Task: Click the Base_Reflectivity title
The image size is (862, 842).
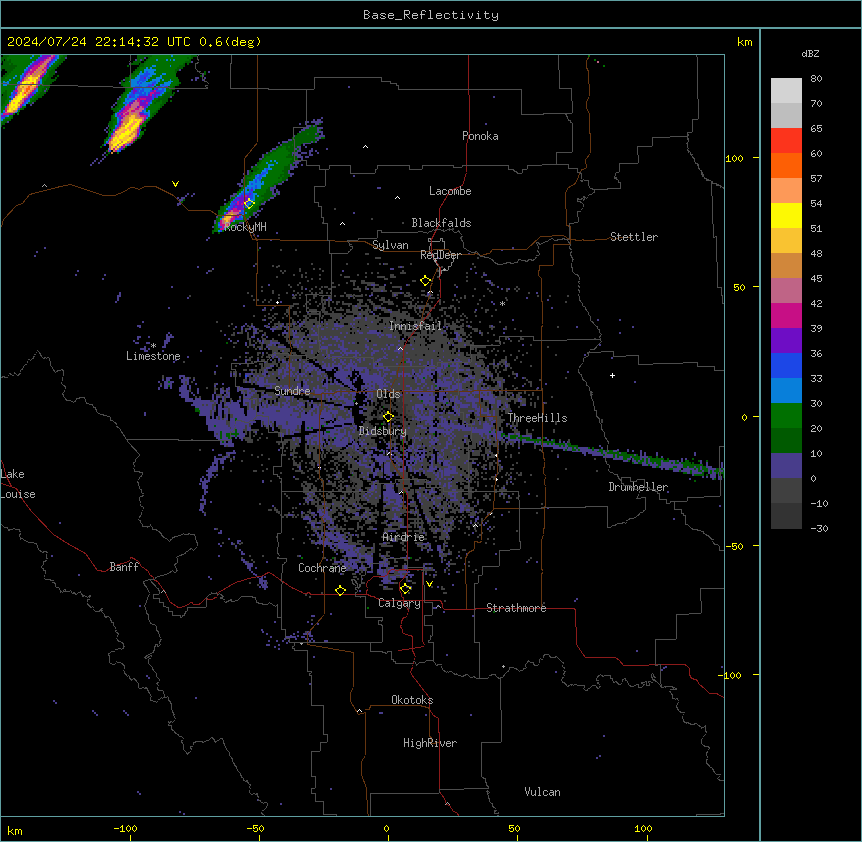Action: click(431, 15)
